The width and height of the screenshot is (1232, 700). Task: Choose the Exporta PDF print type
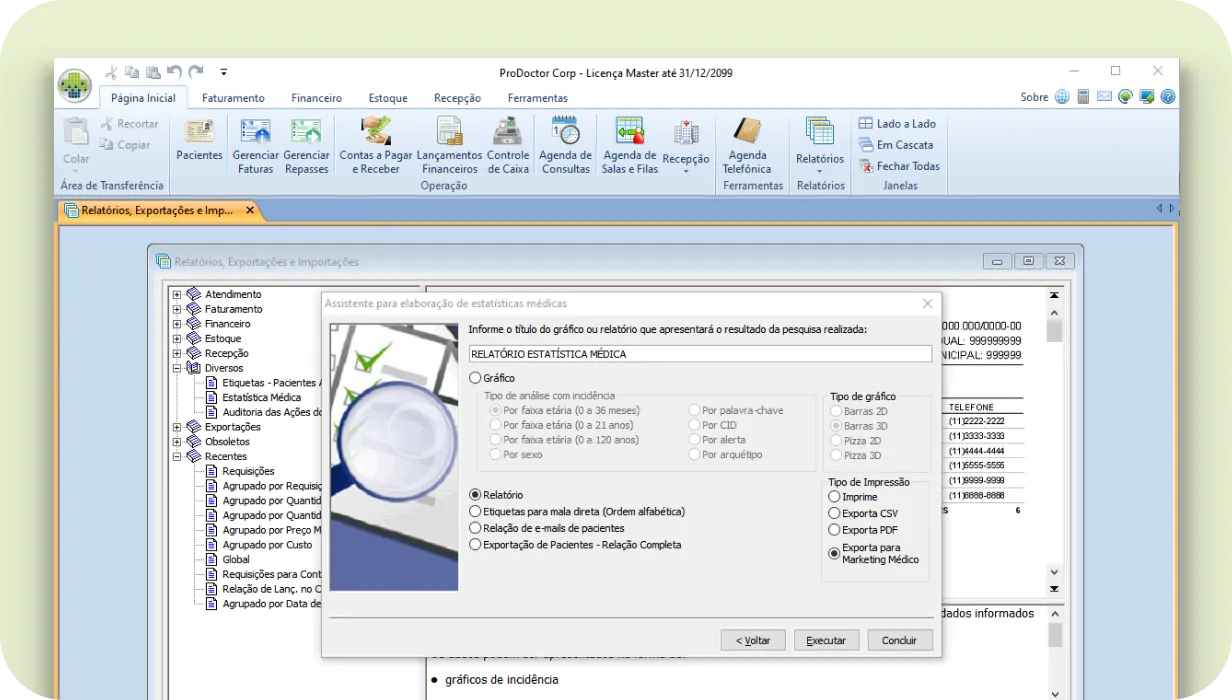tap(835, 530)
